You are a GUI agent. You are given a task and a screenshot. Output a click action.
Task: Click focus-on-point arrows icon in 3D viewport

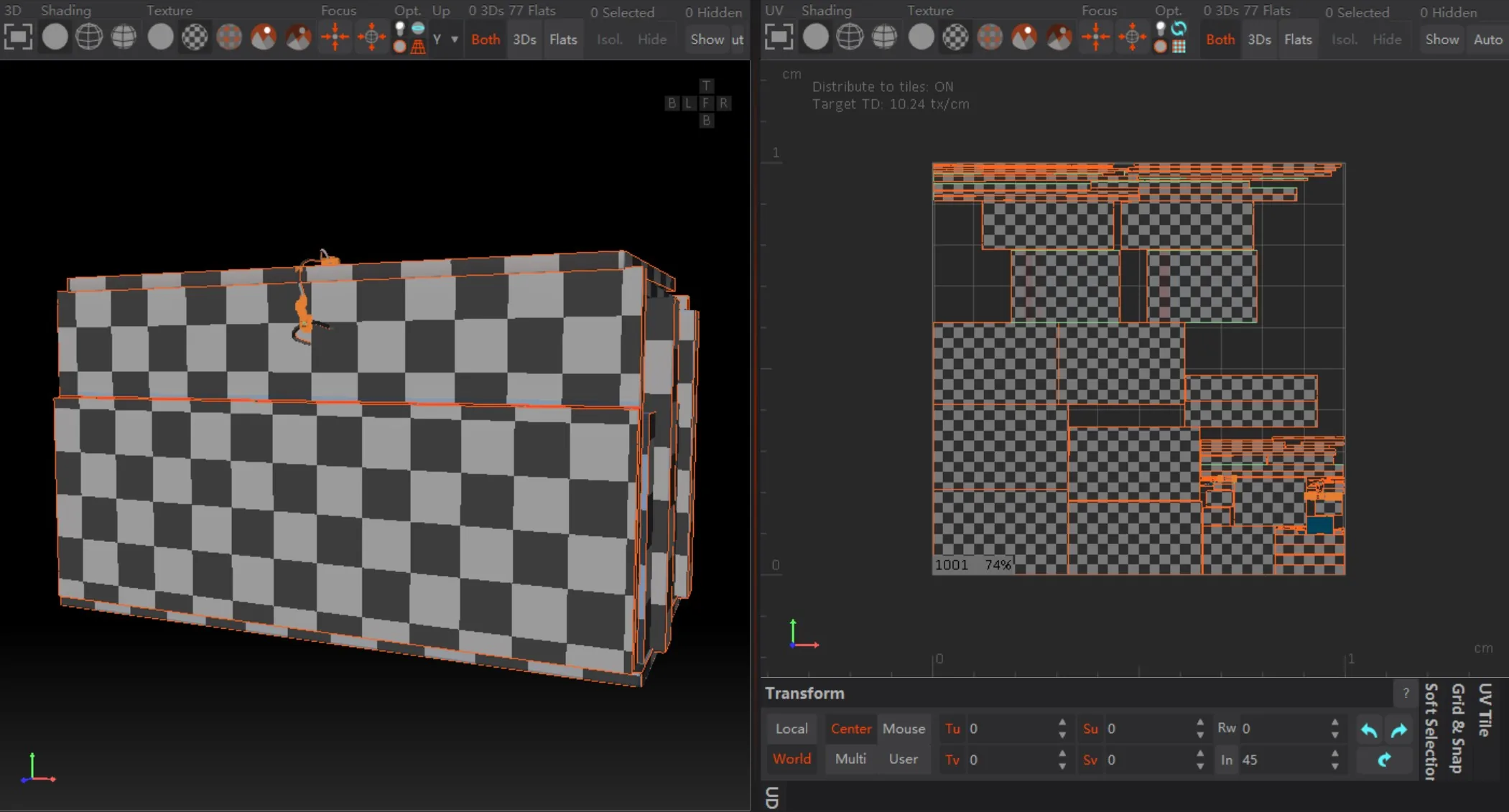(x=335, y=37)
